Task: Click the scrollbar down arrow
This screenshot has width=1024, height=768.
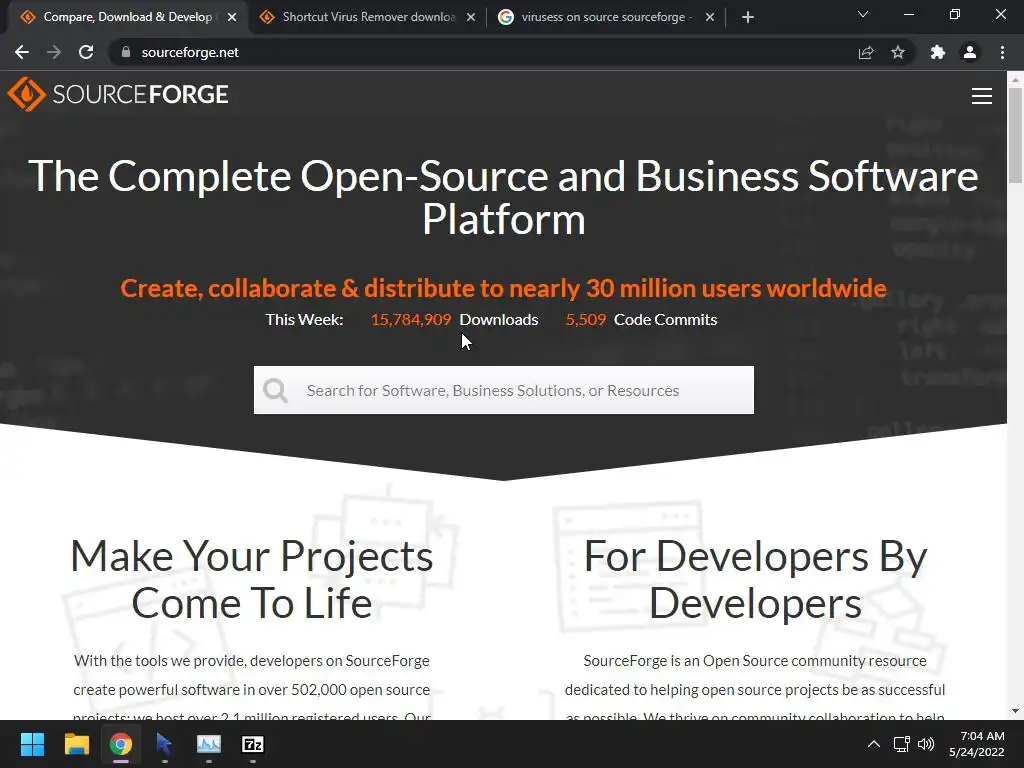Action: [1015, 711]
